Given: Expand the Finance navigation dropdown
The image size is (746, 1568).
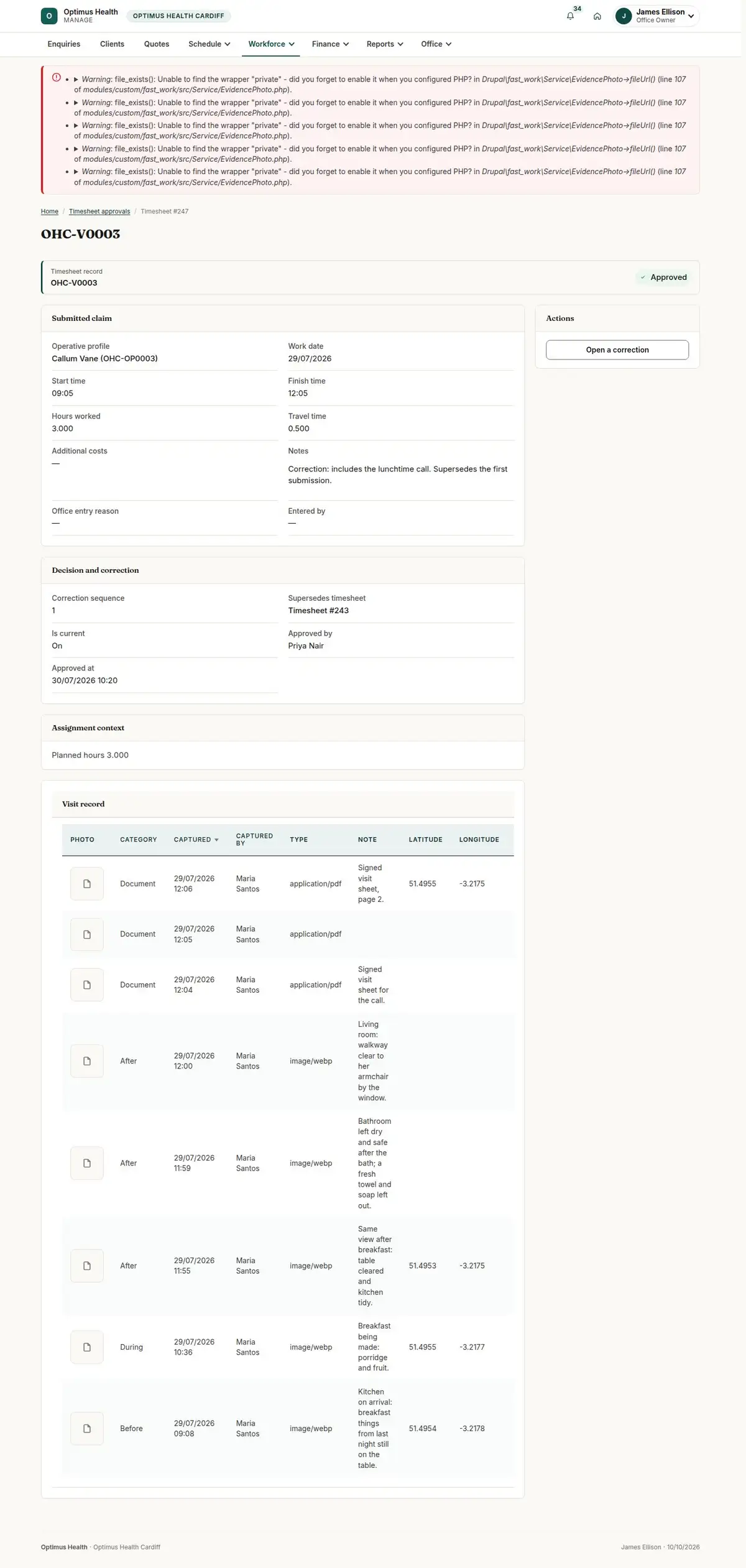Looking at the screenshot, I should pyautogui.click(x=330, y=44).
